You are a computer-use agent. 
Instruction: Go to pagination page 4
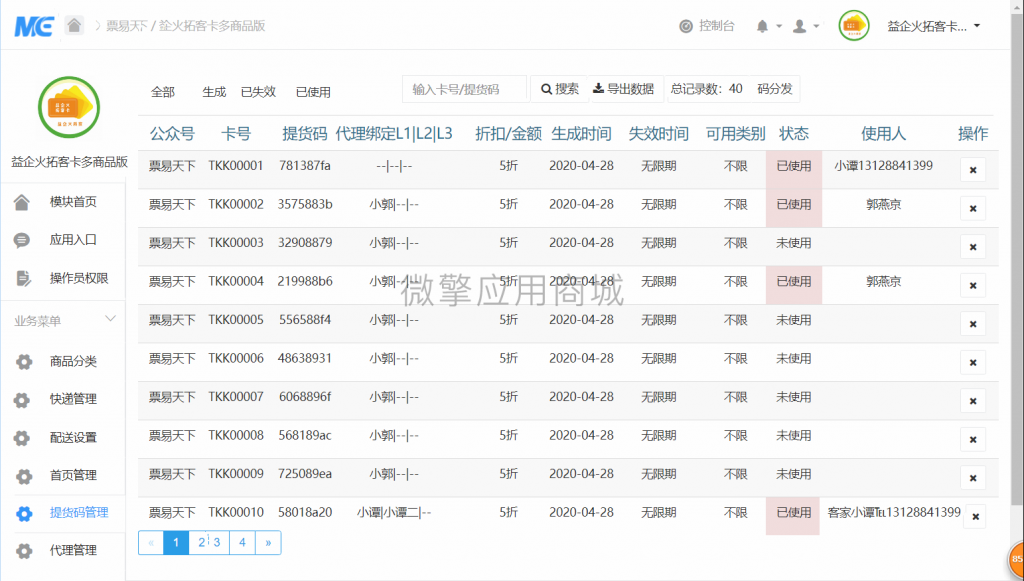(x=242, y=542)
